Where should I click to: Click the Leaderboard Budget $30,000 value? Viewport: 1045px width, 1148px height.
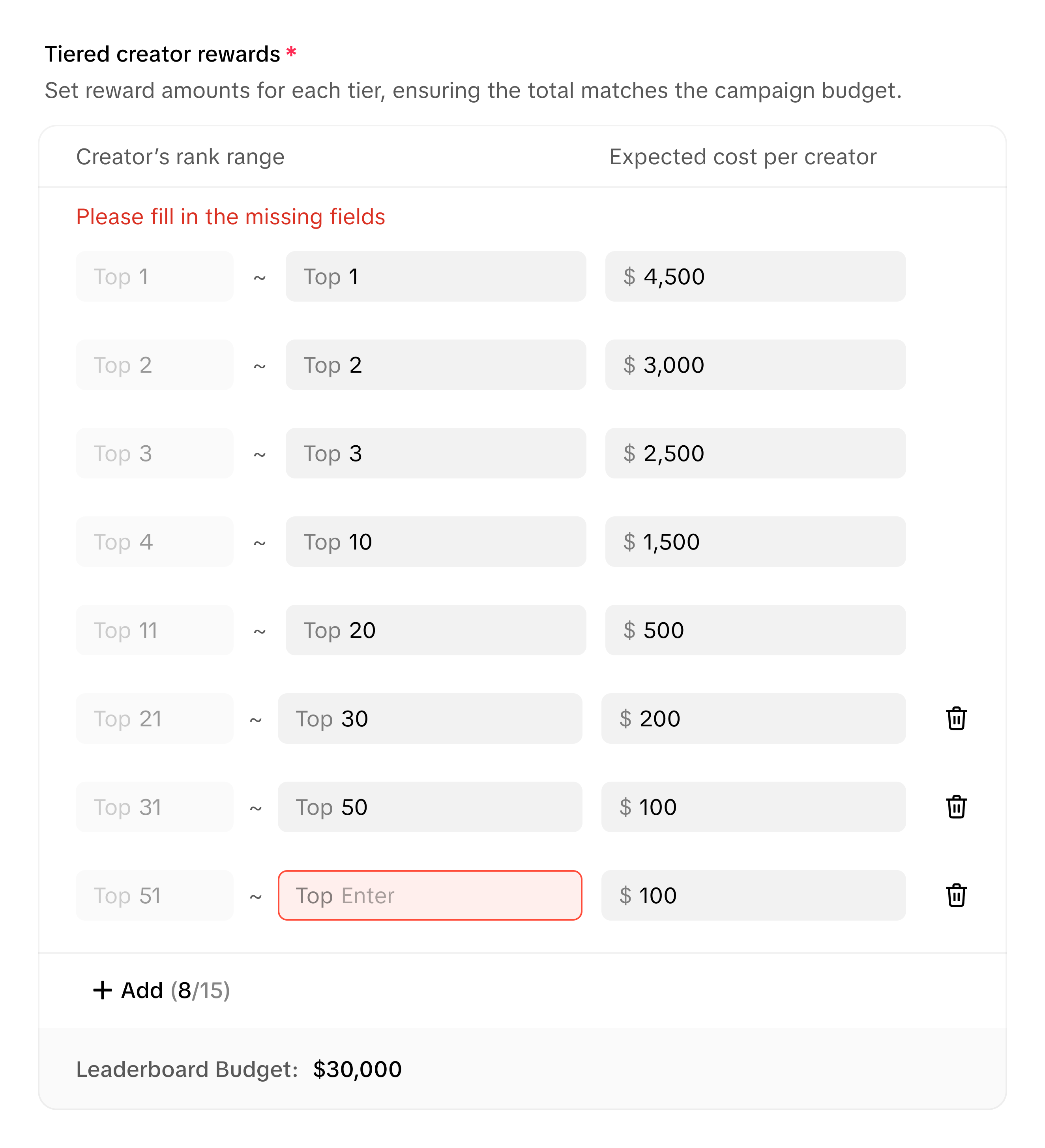click(358, 1069)
